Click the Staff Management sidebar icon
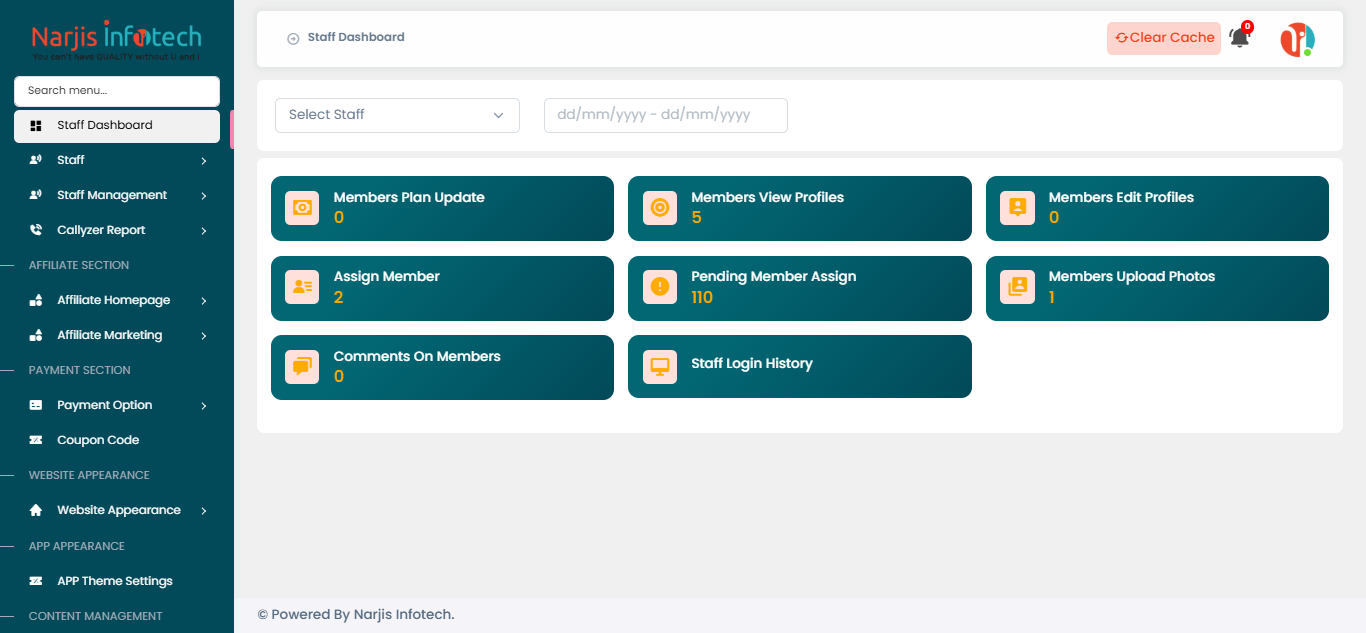 click(36, 195)
